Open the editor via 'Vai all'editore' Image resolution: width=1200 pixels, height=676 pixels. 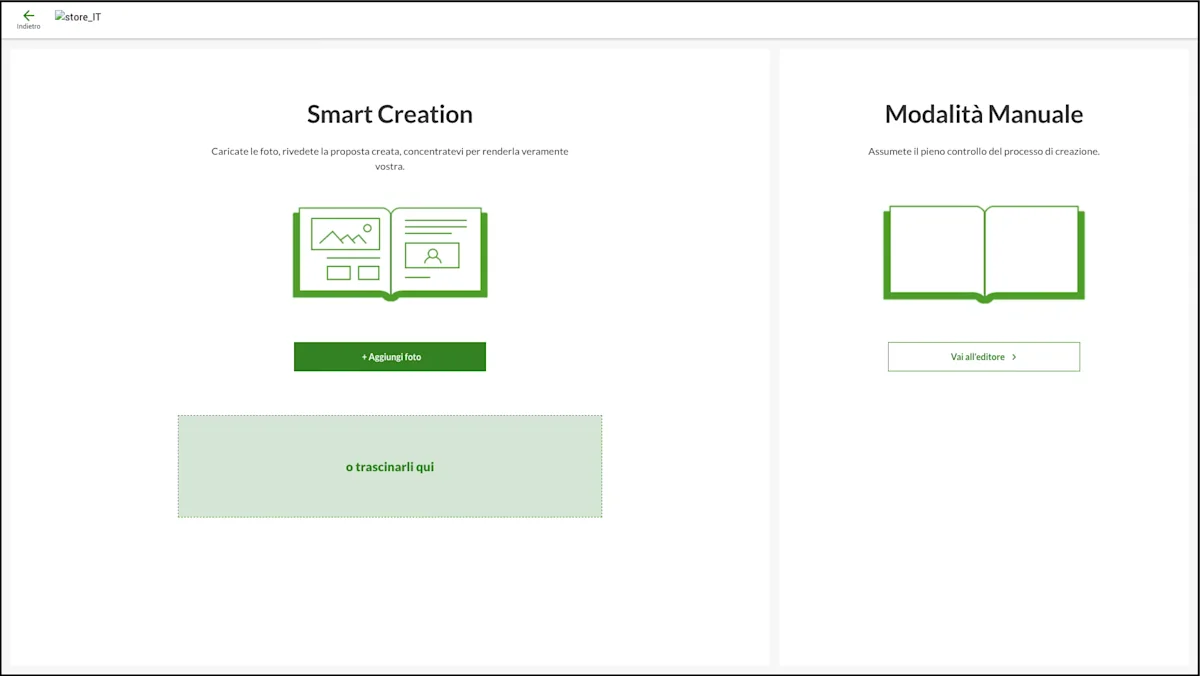pos(984,357)
